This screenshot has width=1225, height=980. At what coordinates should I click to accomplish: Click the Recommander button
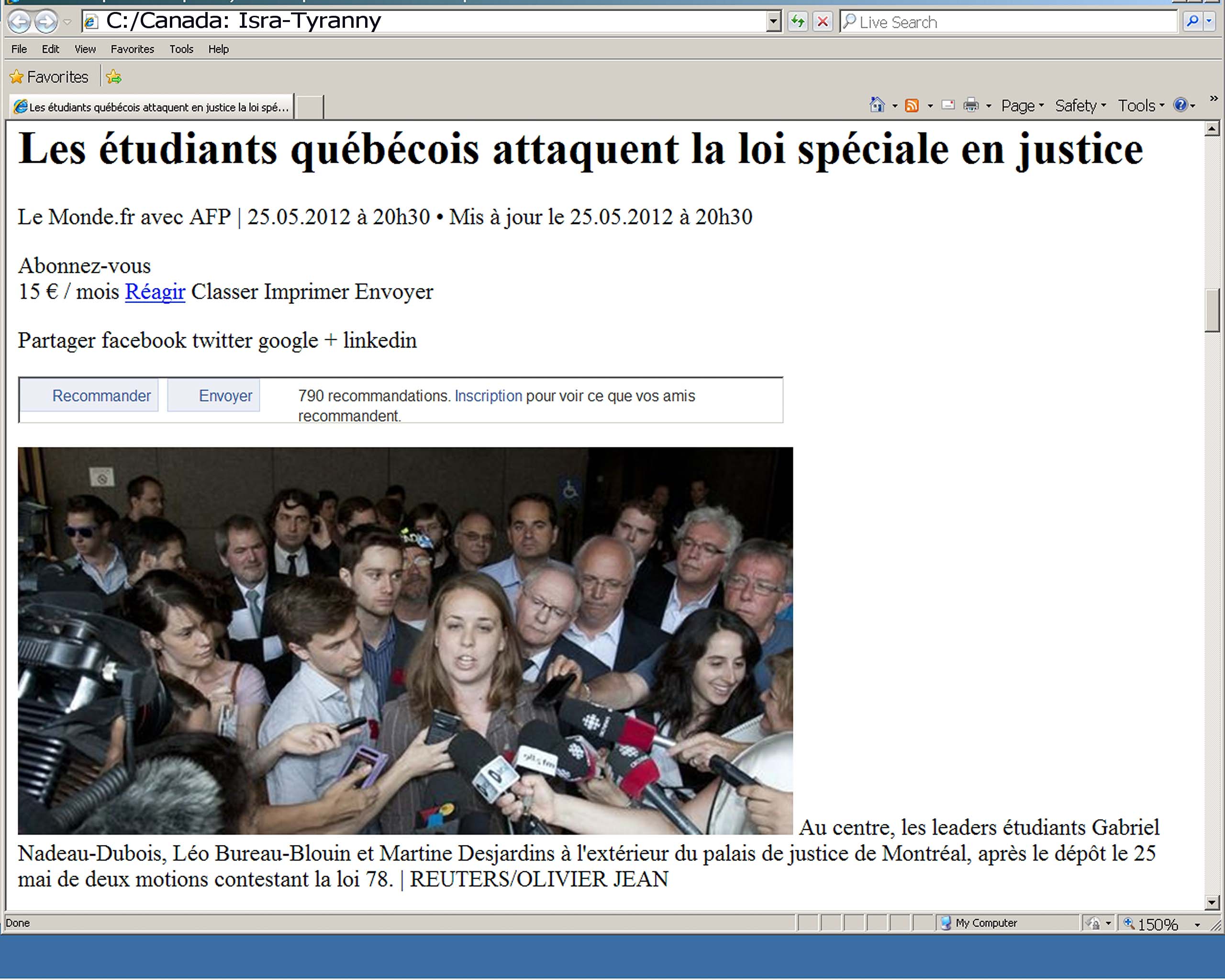[x=100, y=395]
